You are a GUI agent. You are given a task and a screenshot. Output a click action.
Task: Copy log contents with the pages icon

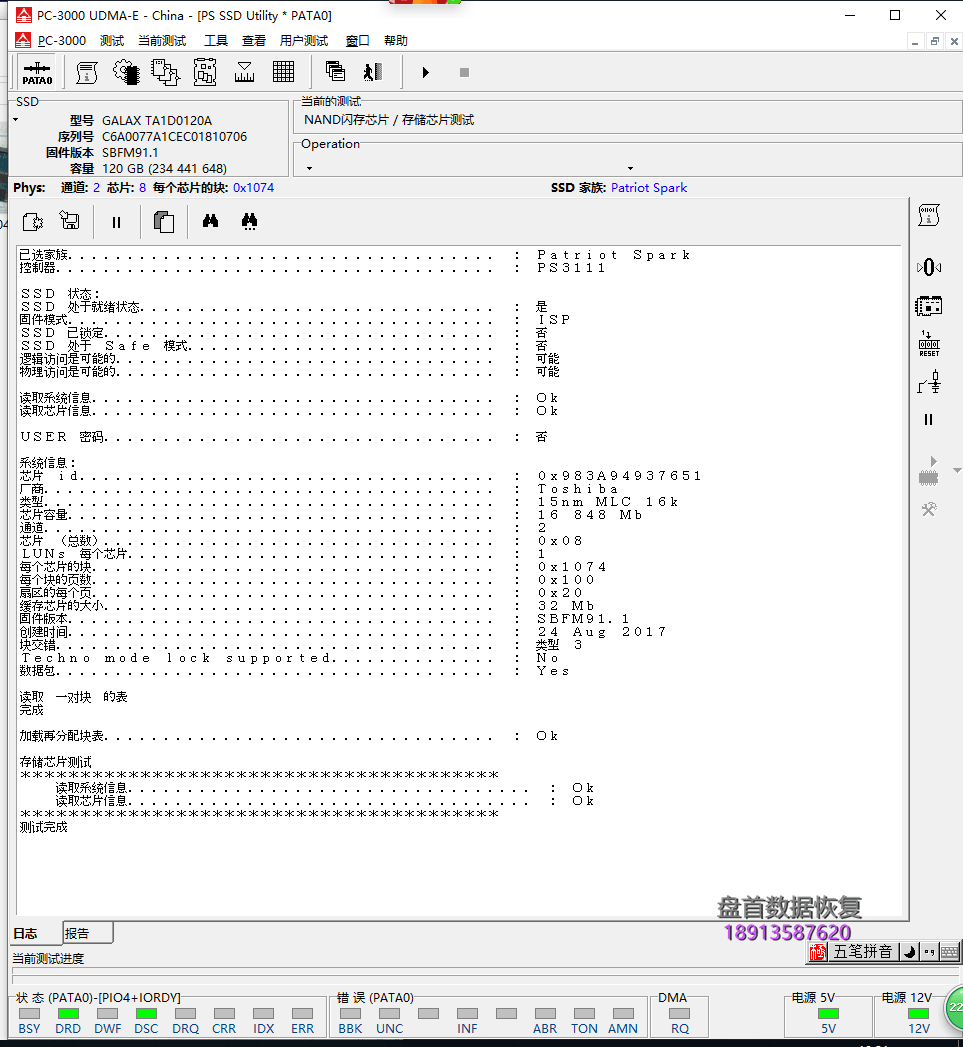pos(164,222)
